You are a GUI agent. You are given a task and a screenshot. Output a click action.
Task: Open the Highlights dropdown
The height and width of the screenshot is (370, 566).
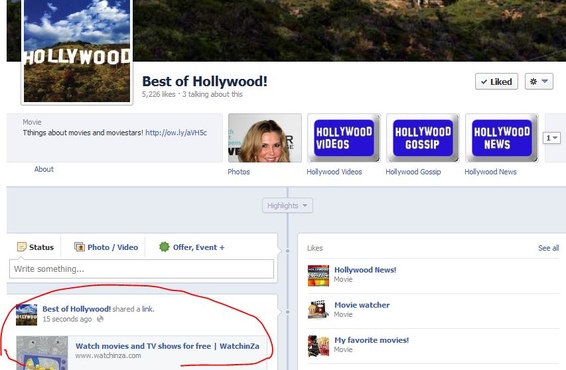click(x=287, y=205)
